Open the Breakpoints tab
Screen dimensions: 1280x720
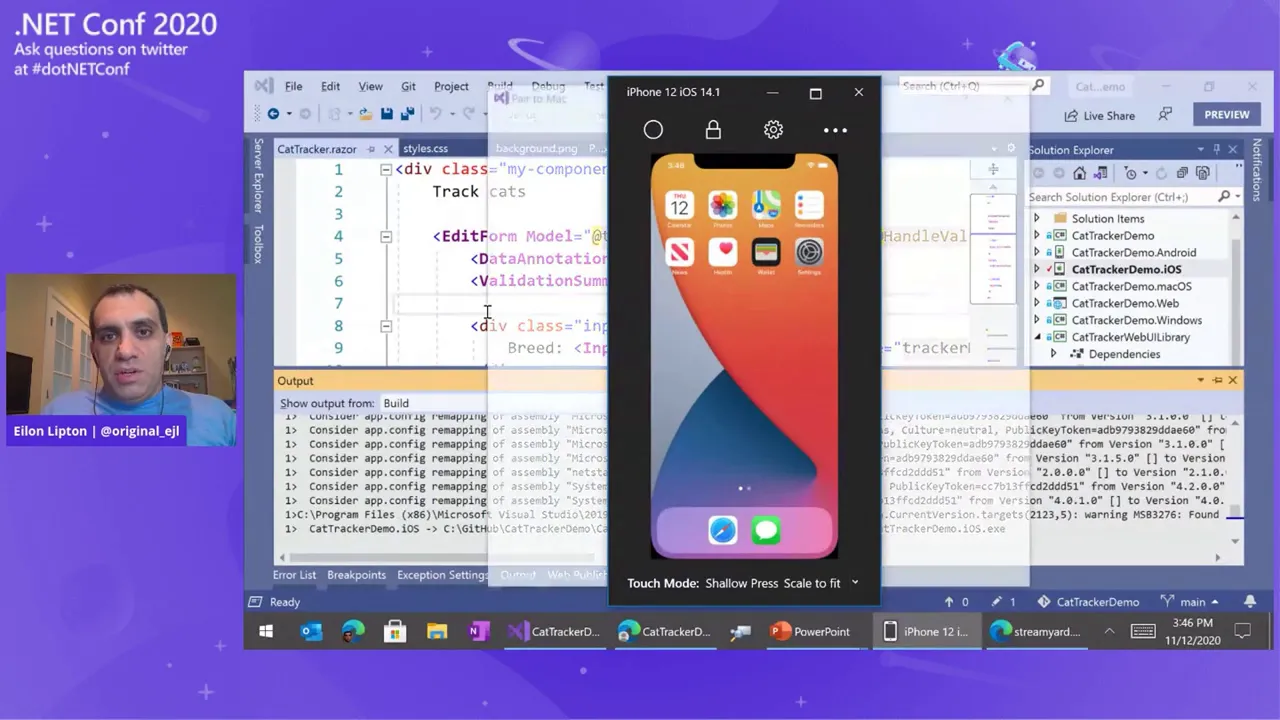pos(356,575)
